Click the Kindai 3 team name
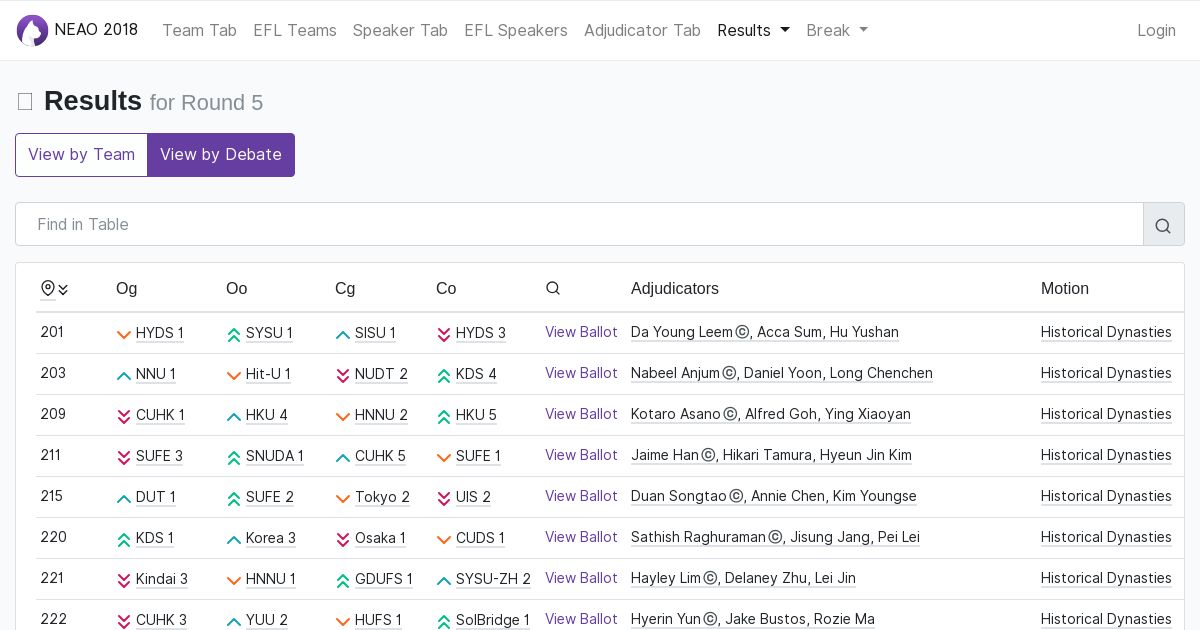1200x630 pixels. point(162,579)
